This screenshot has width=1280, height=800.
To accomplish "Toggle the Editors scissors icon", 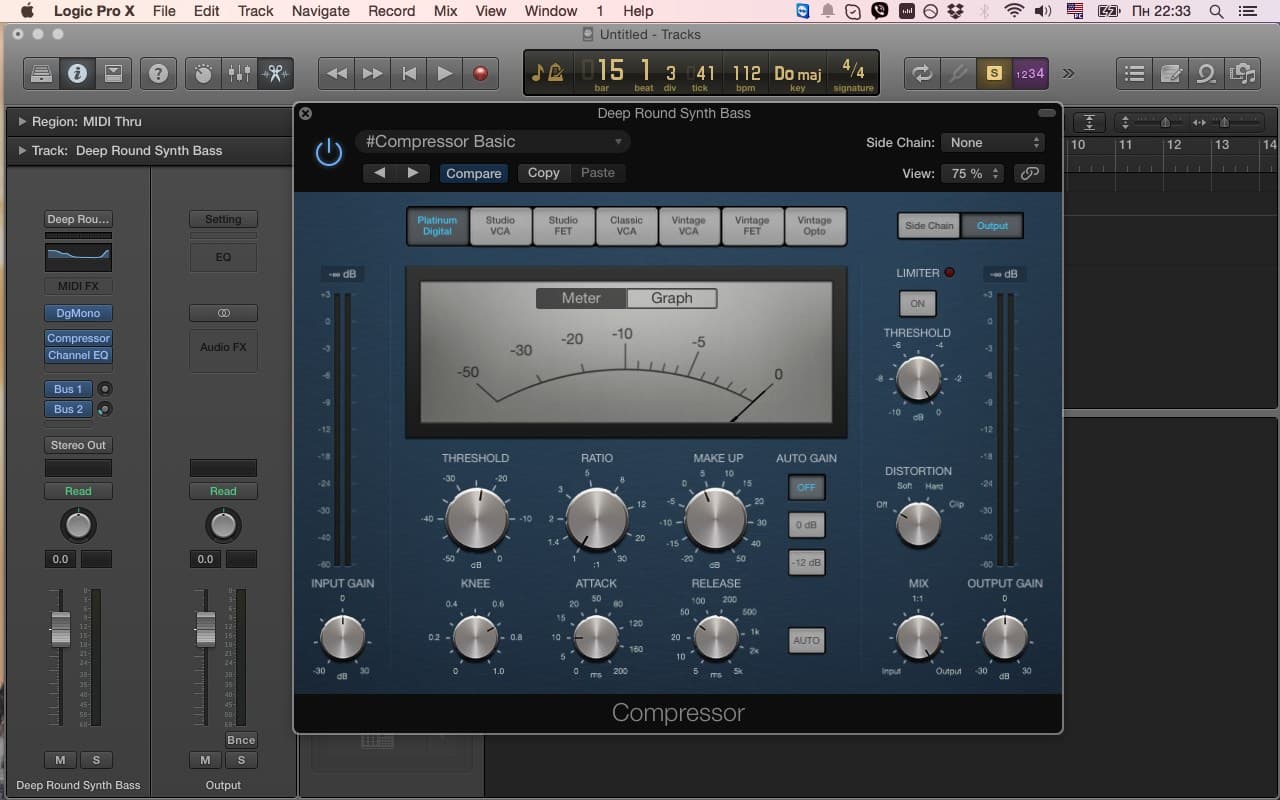I will (275, 73).
